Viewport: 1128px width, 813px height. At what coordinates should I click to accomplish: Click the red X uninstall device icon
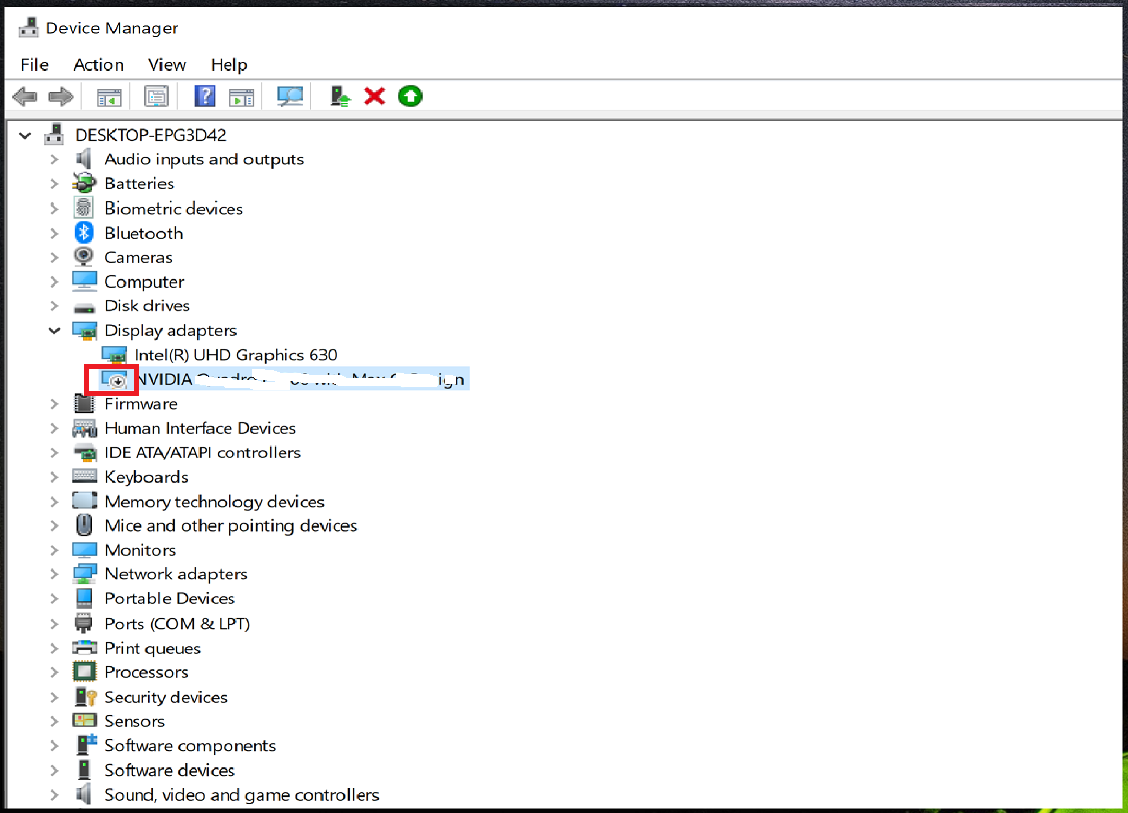click(375, 96)
